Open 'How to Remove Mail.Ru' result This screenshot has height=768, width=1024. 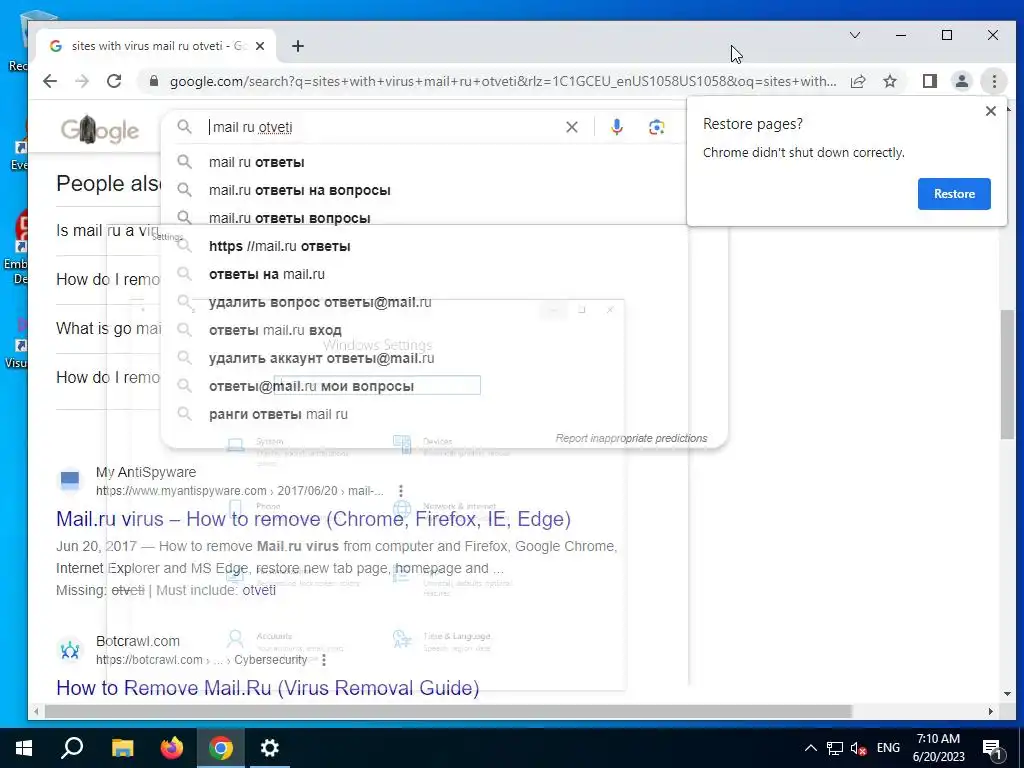click(x=268, y=688)
